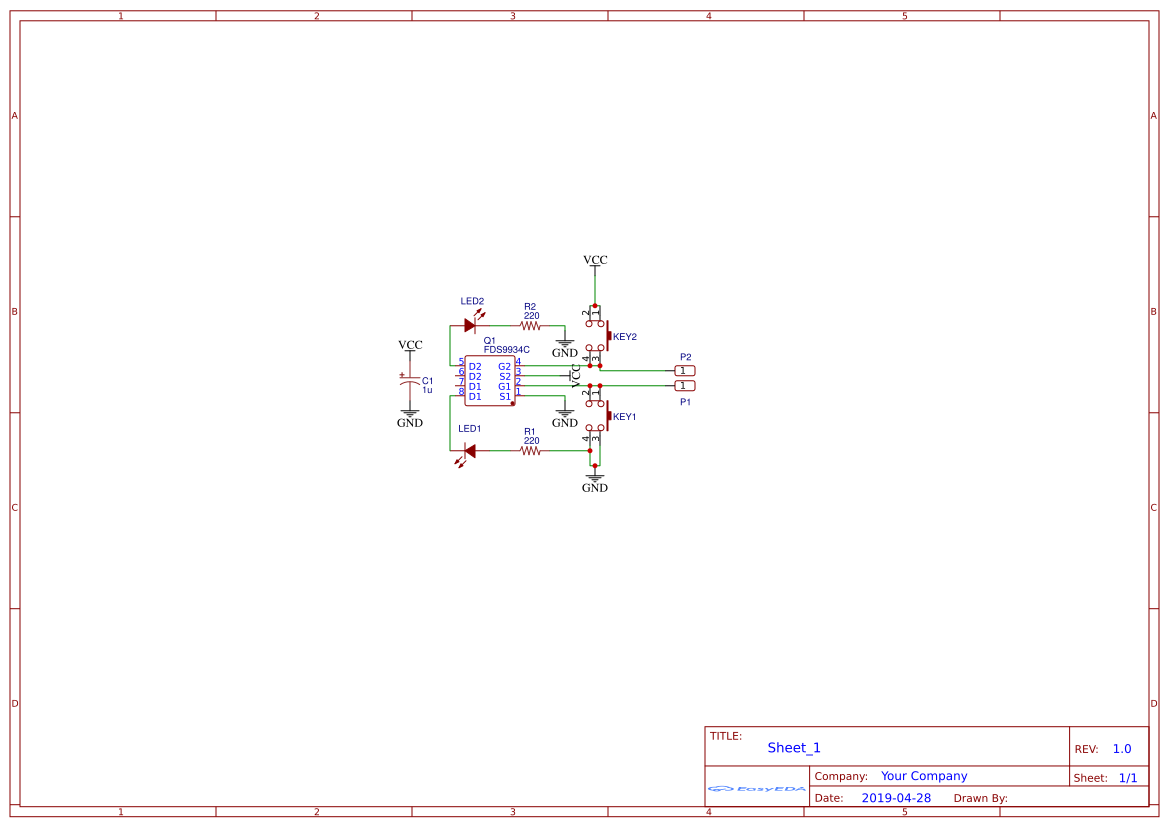Screen dimensions: 1169x827
Task: Select the P2 connector pin box
Action: tap(685, 371)
